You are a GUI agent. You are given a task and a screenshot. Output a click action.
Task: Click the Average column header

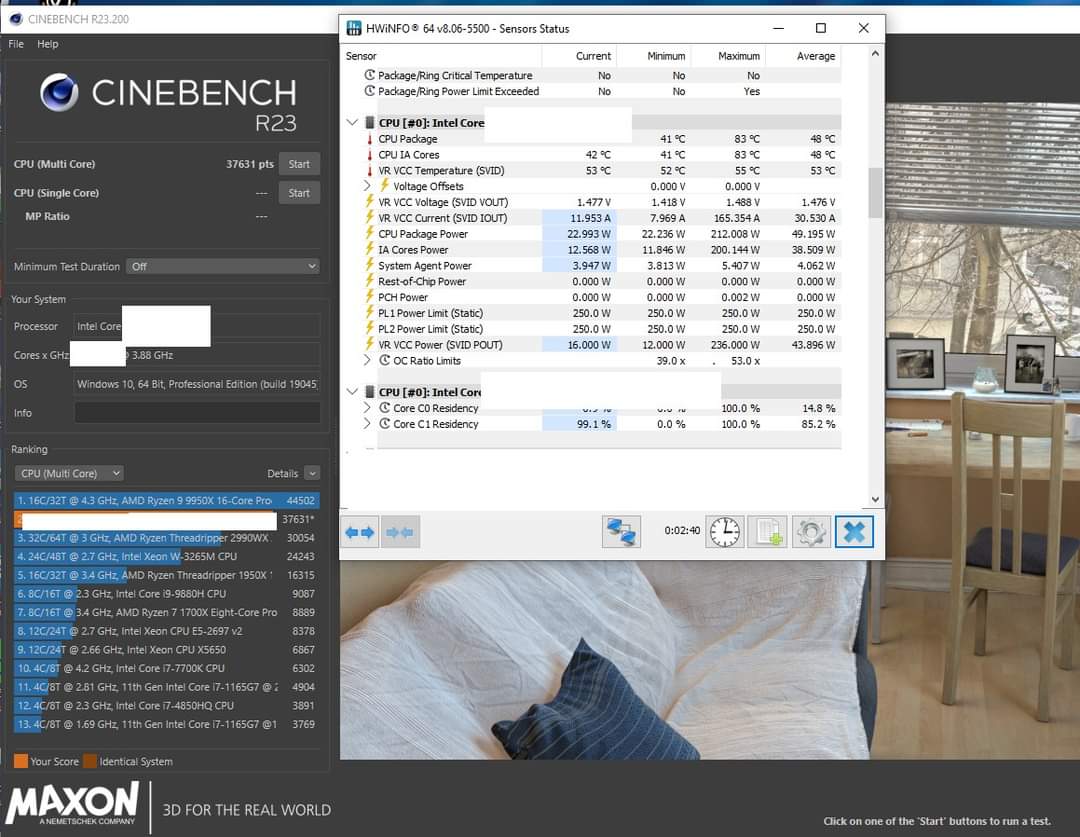pos(803,56)
